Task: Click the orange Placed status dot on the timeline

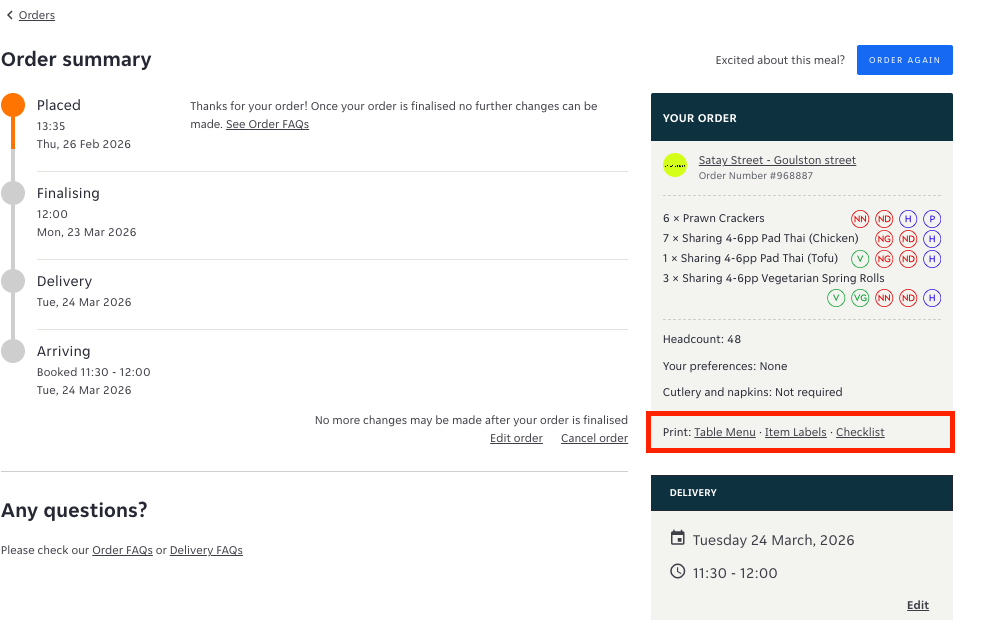Action: click(x=13, y=104)
